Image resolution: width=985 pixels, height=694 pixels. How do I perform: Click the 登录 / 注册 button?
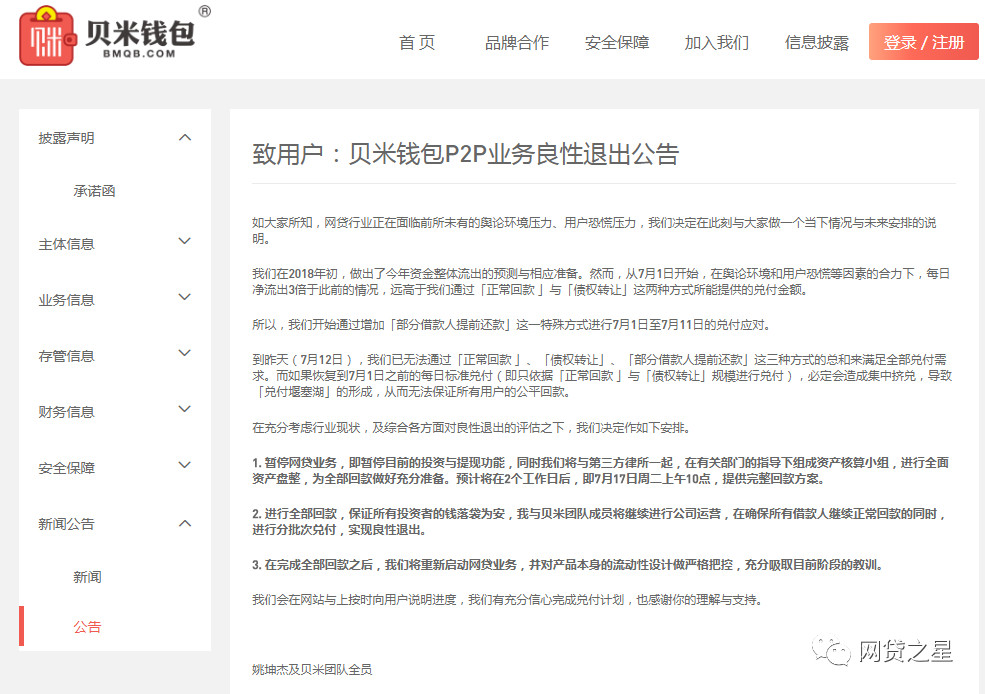pyautogui.click(x=923, y=42)
